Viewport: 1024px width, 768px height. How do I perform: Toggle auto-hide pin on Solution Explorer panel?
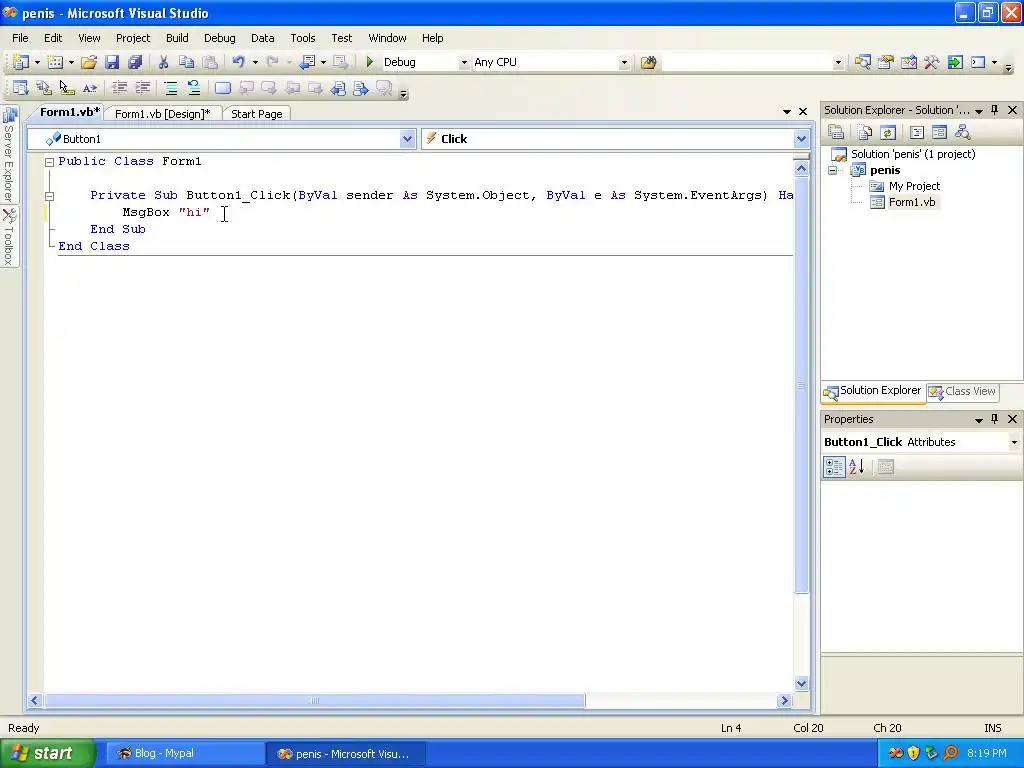pyautogui.click(x=995, y=110)
